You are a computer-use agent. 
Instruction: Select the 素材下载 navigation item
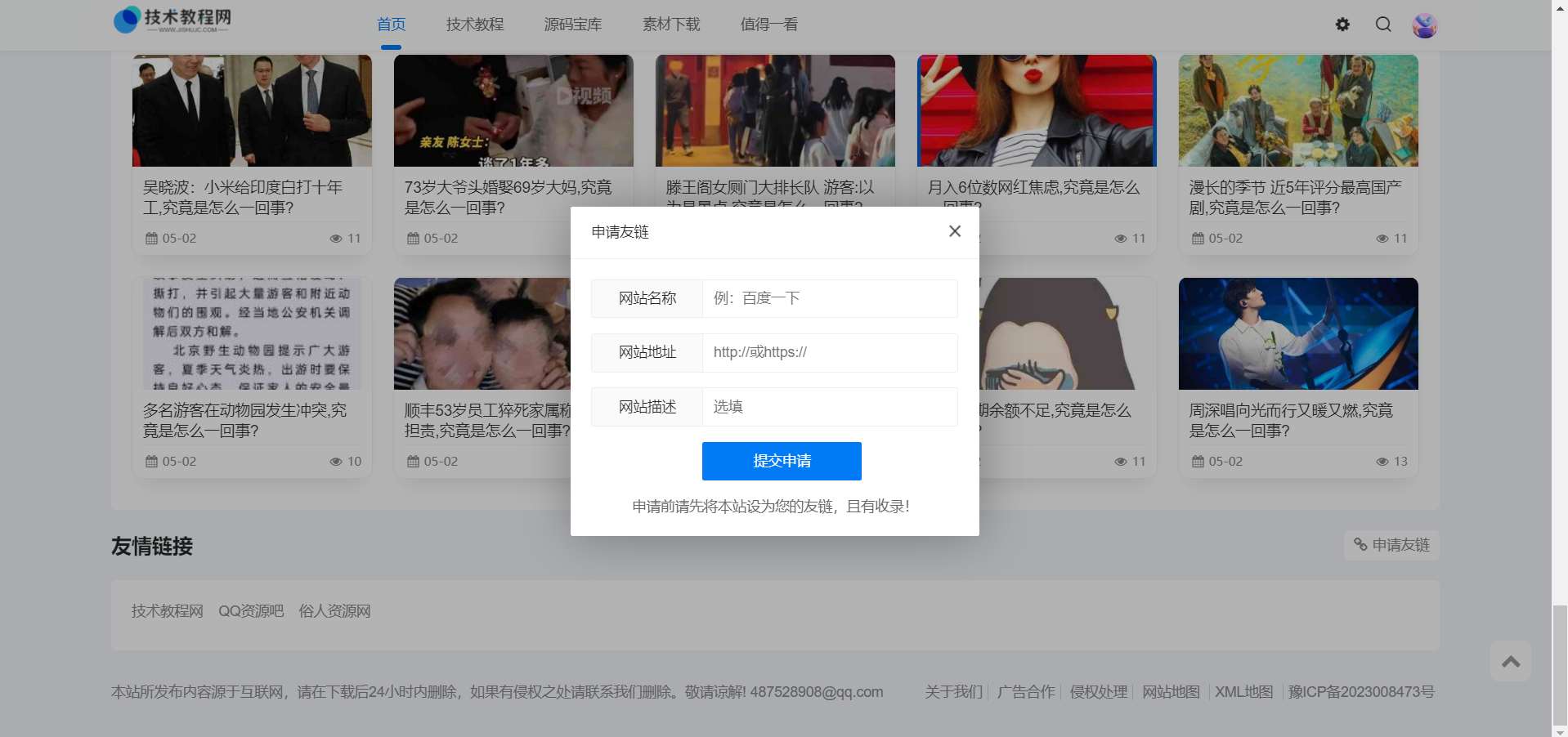pos(671,25)
